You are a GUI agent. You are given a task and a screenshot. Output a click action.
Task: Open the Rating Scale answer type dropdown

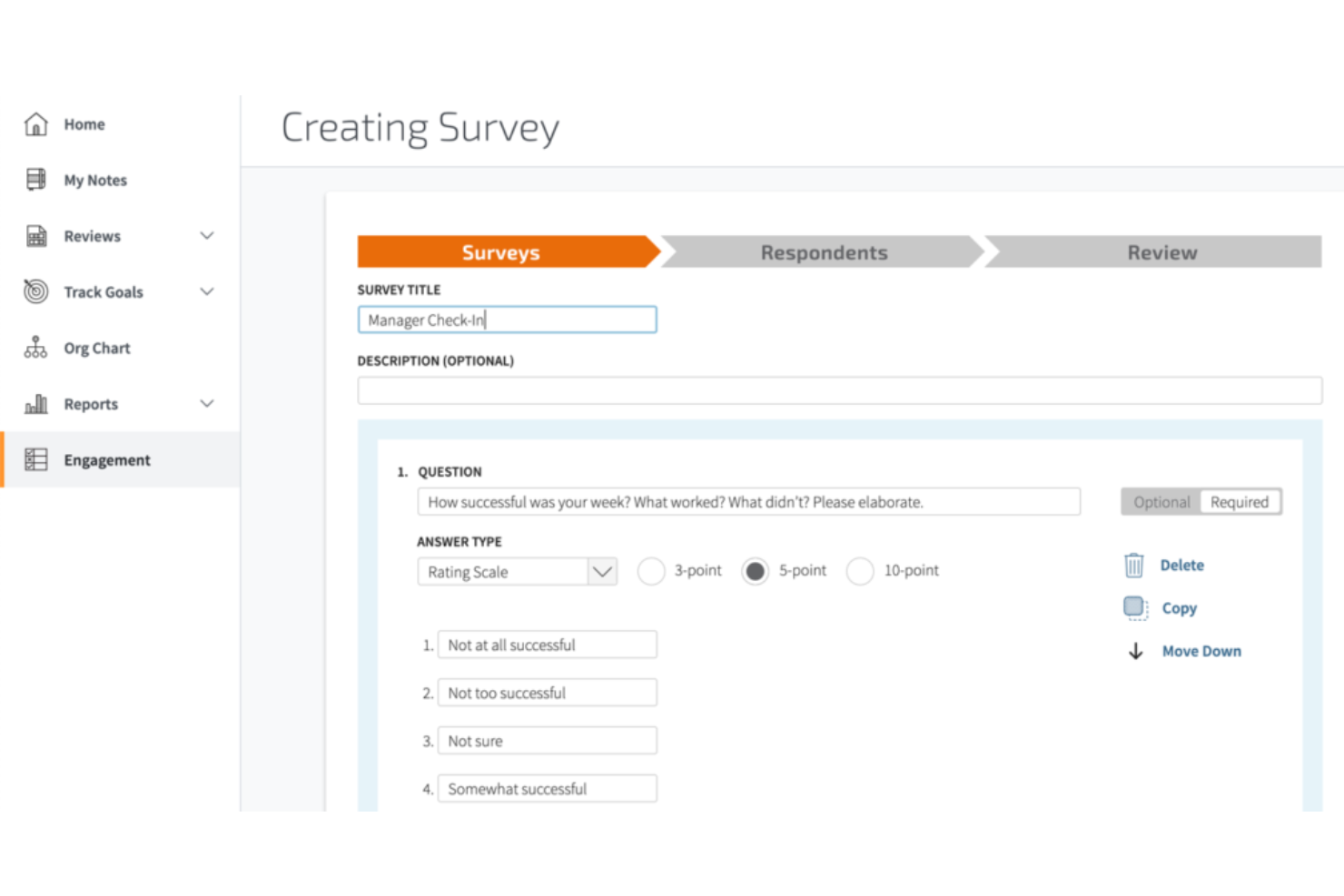[x=602, y=572]
